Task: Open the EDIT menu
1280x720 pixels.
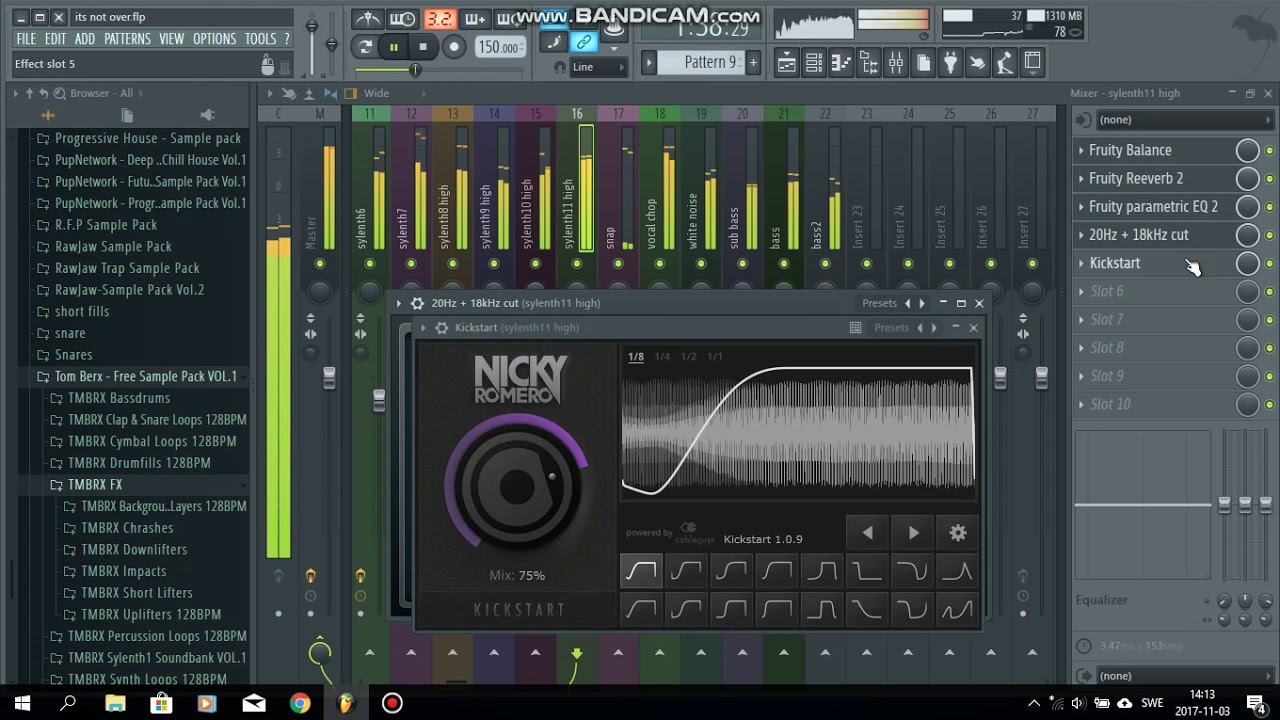Action: (55, 39)
